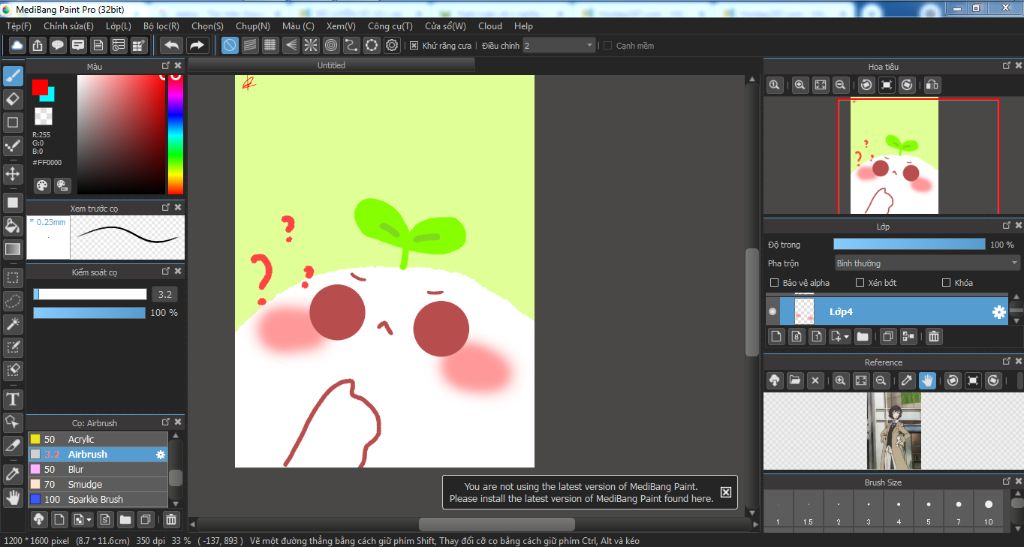Select the Blur brush
Viewport: 1024px width, 547px height.
point(98,469)
